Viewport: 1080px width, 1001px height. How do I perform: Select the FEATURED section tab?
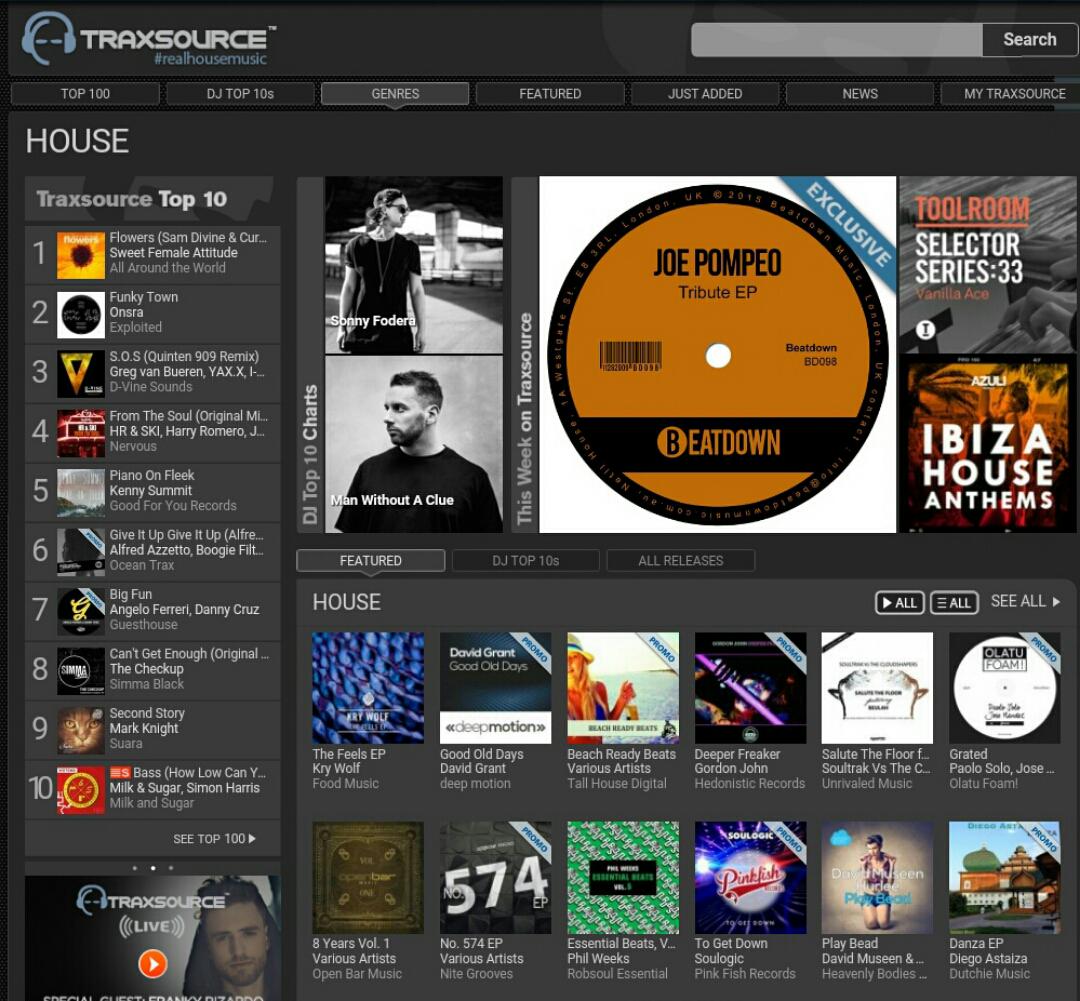click(x=371, y=561)
